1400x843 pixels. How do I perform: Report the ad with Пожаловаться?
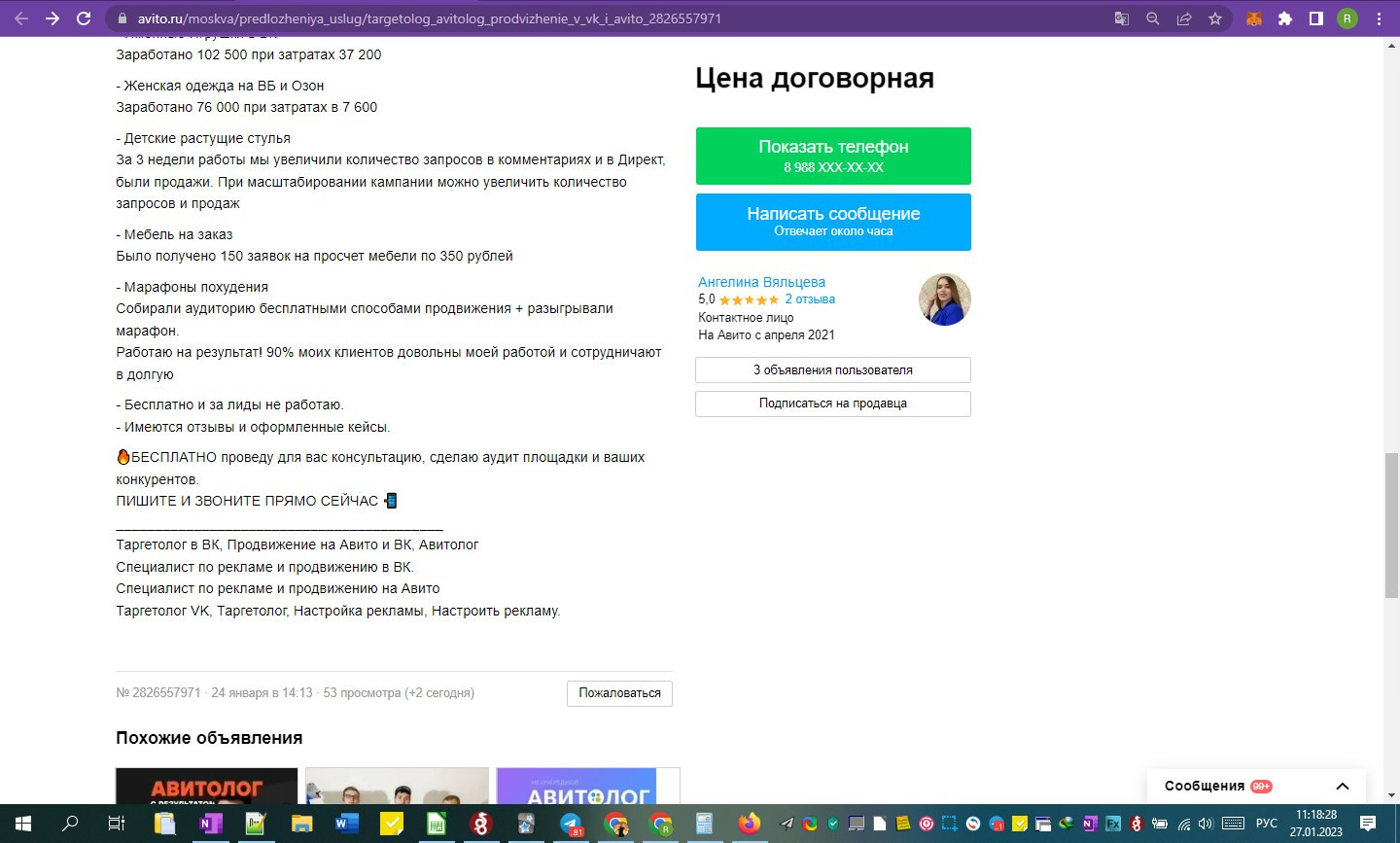[x=619, y=693]
